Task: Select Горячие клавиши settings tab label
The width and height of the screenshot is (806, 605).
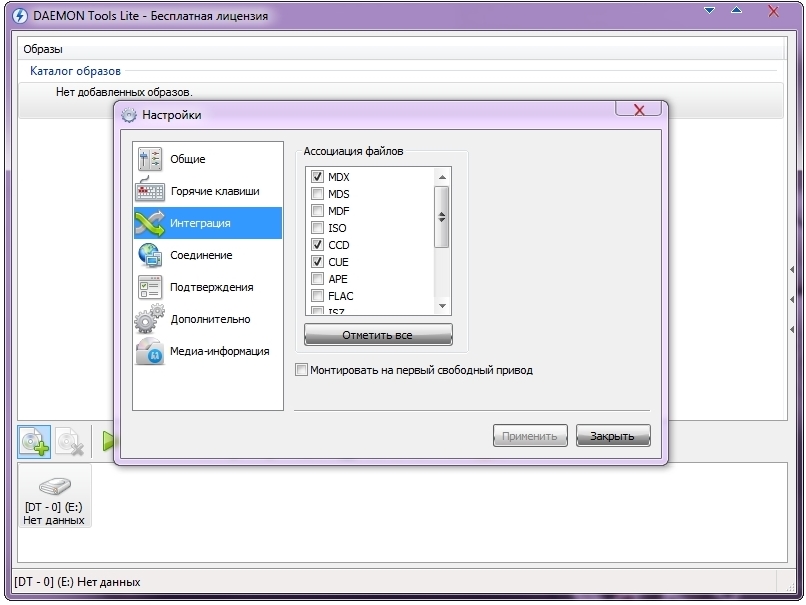Action: click(x=215, y=191)
